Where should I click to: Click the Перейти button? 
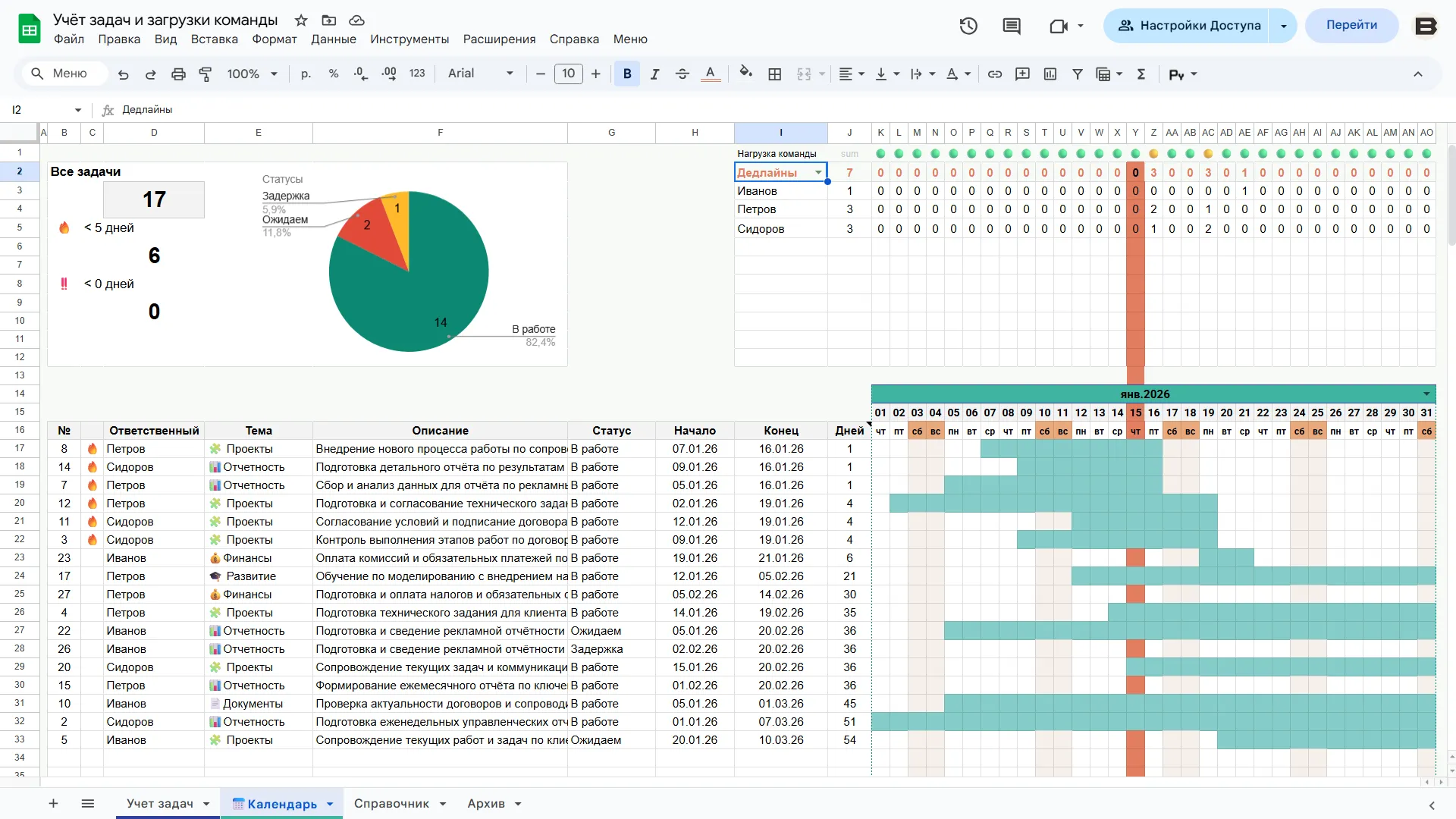point(1352,25)
